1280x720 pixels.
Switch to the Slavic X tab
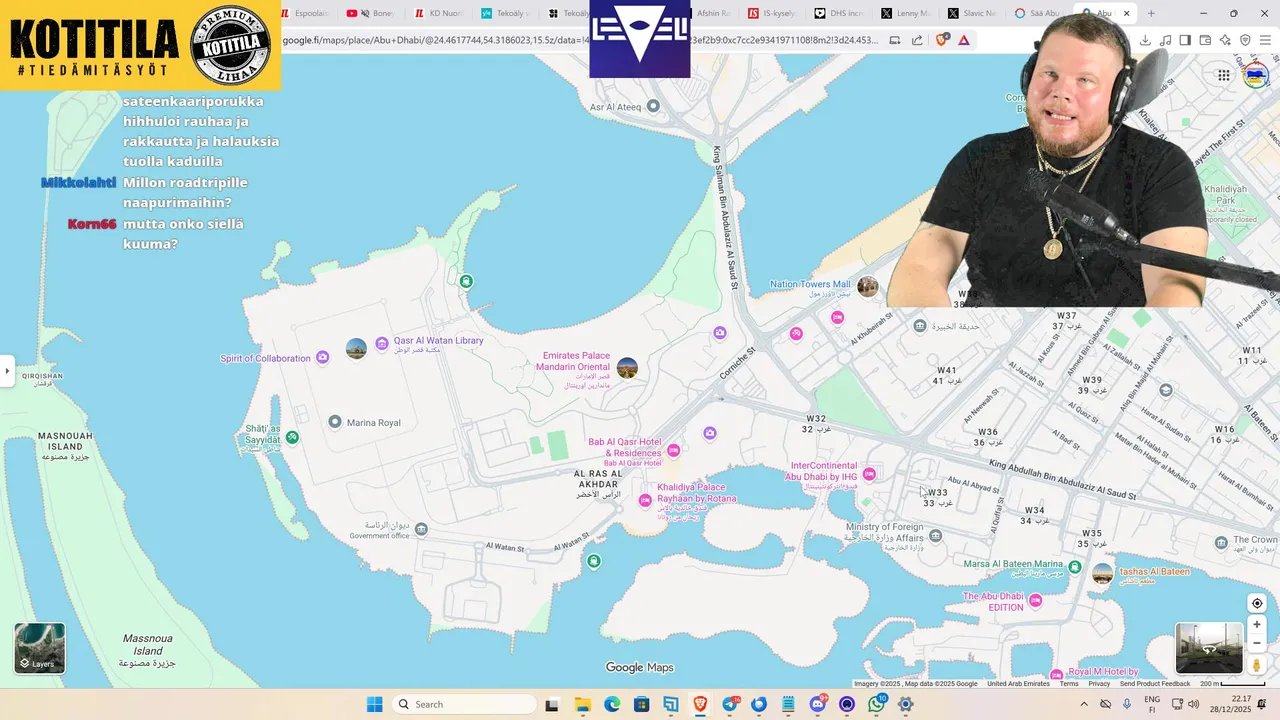(972, 13)
